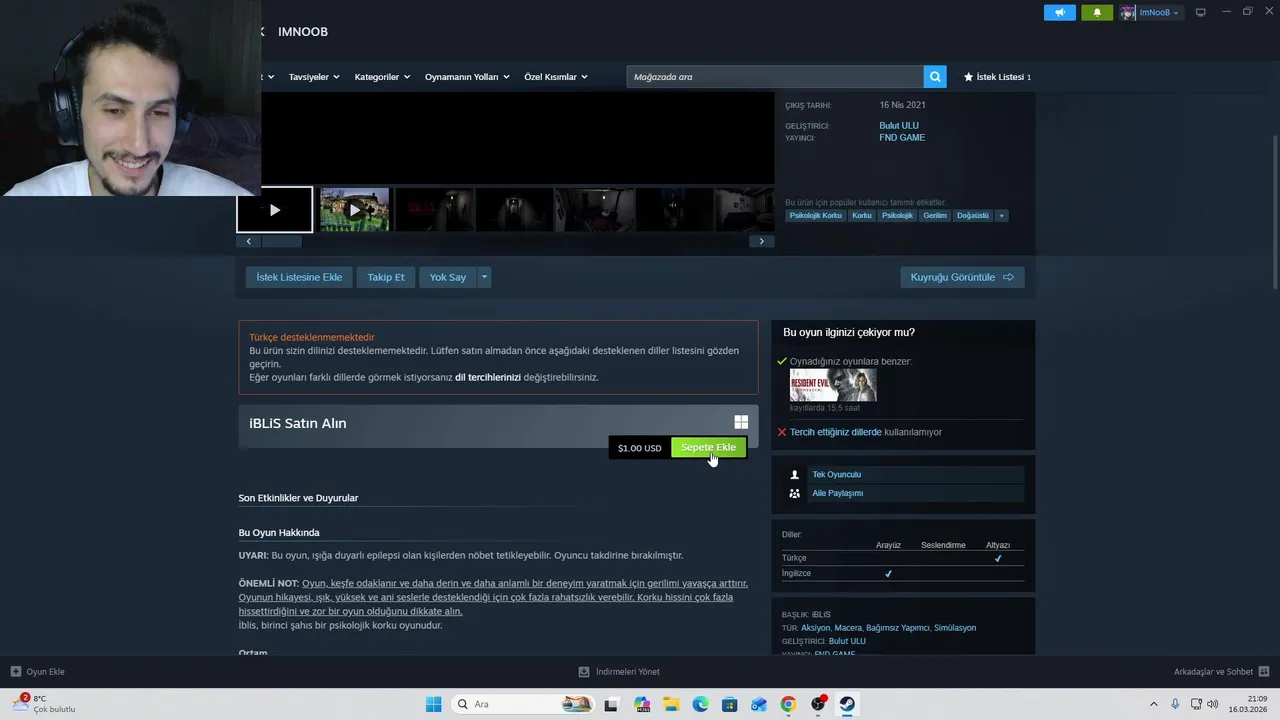
Task: Open the Aksiyon genre link
Action: pyautogui.click(x=816, y=628)
